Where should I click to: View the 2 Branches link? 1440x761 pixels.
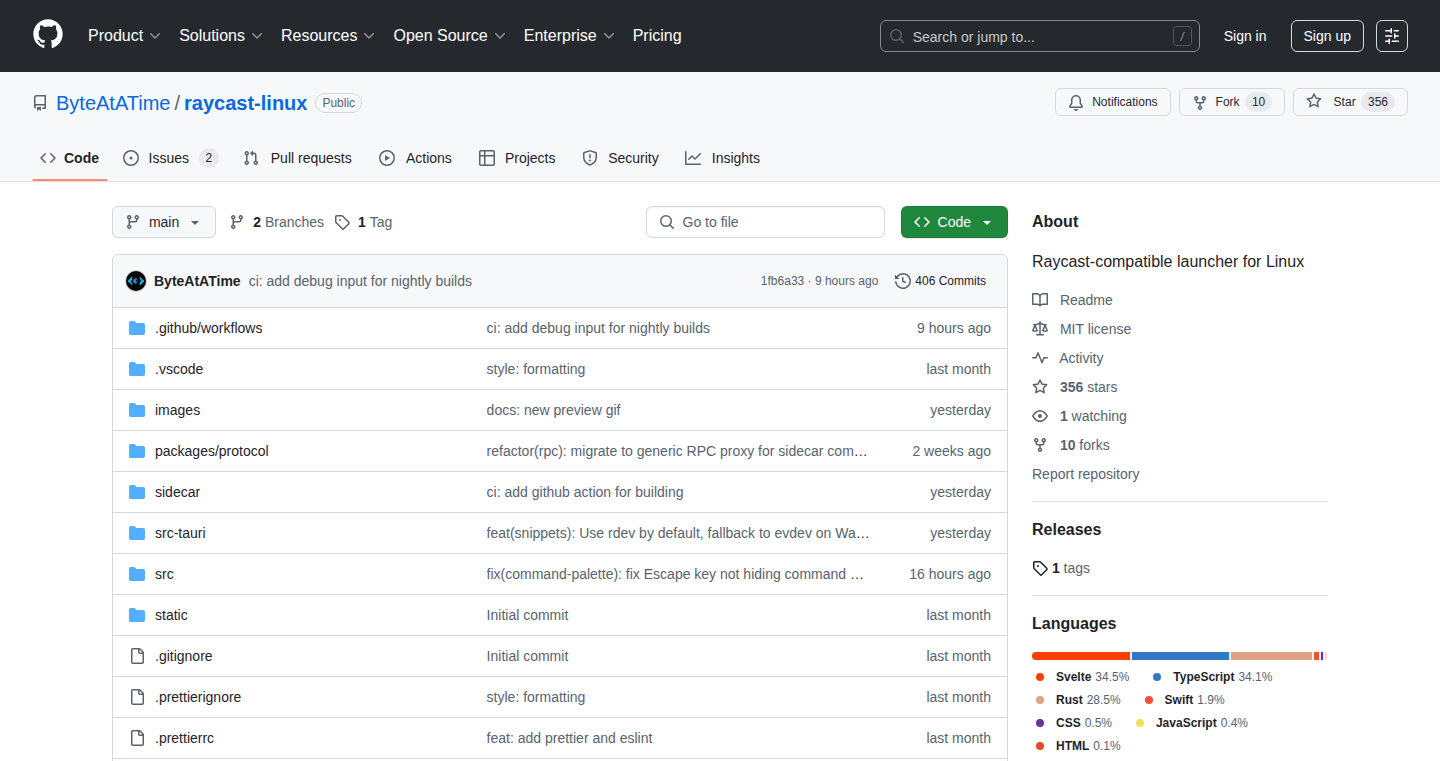click(x=277, y=222)
